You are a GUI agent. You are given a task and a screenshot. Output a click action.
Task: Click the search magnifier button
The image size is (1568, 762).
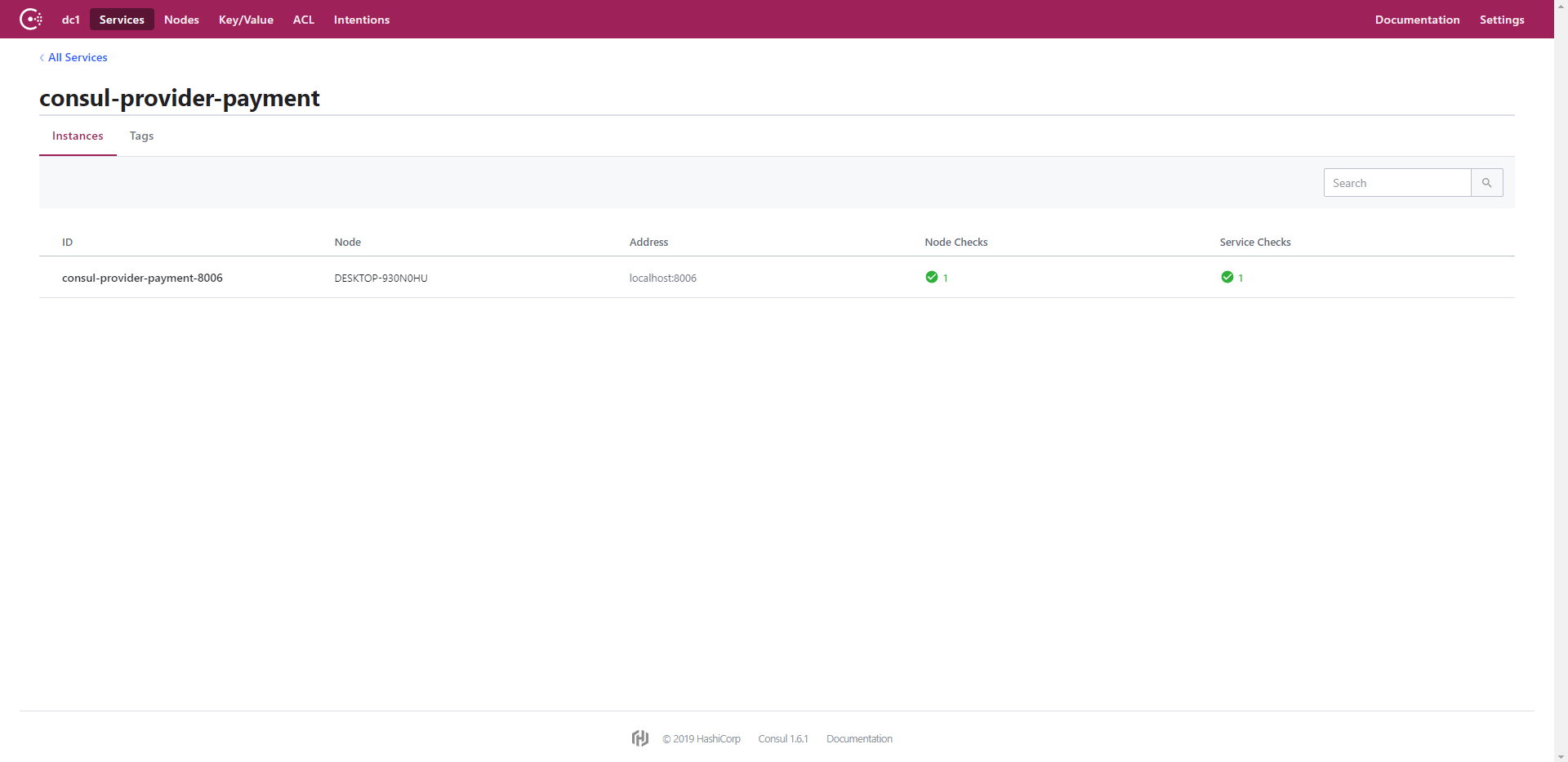pos(1486,183)
